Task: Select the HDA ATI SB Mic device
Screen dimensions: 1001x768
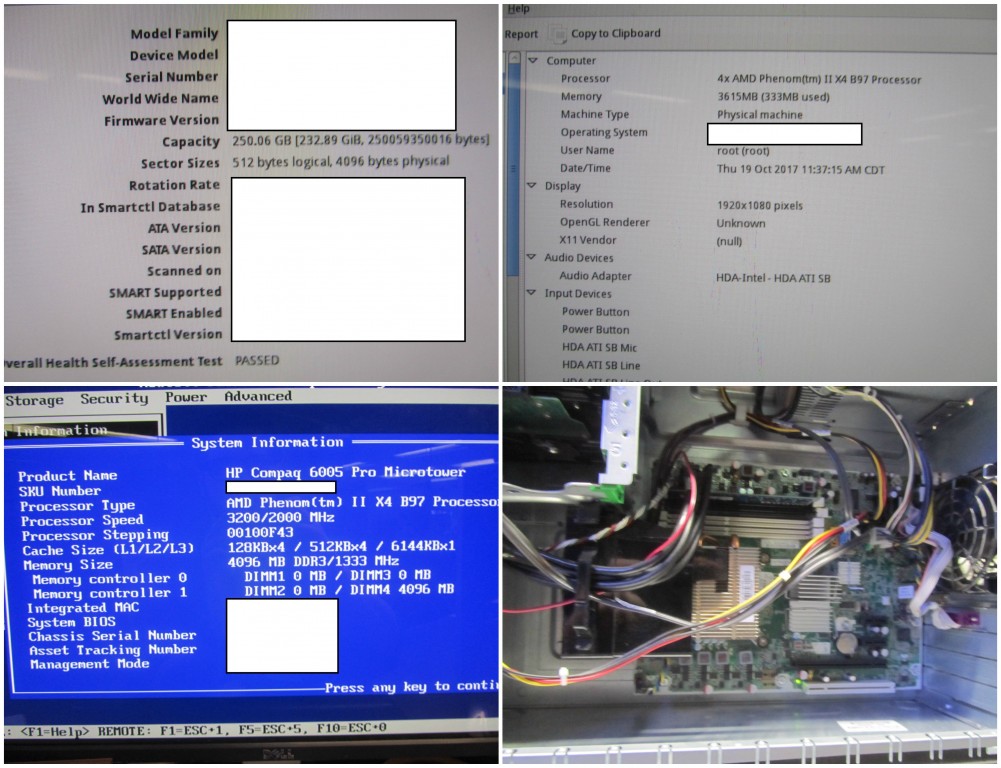Action: (599, 347)
